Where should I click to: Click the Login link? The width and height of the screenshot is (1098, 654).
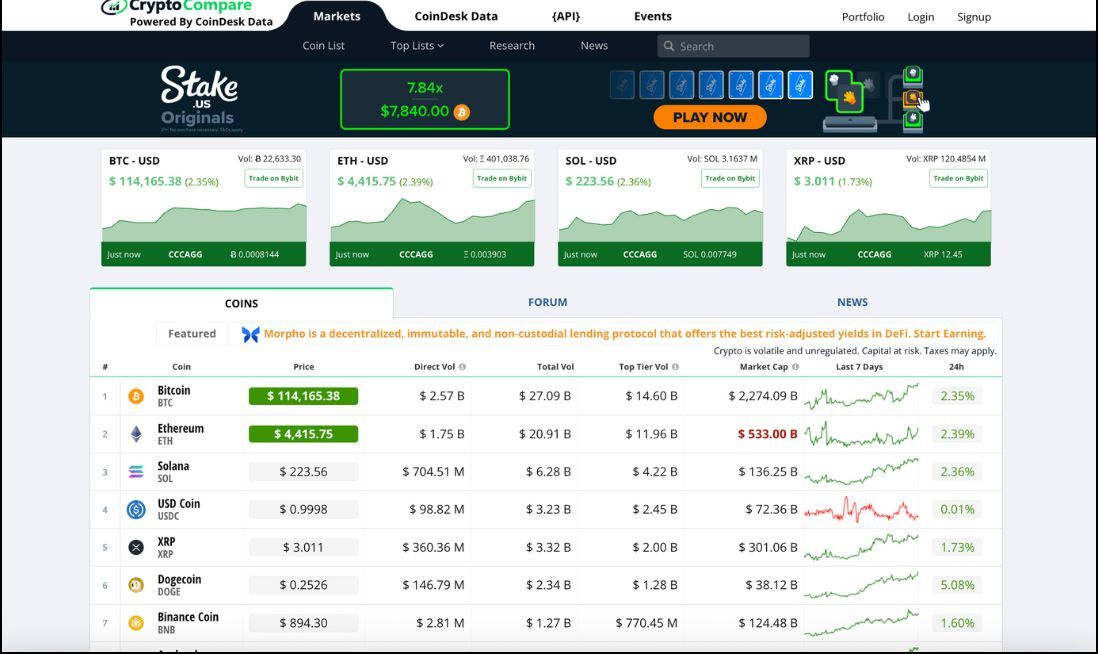[x=921, y=17]
